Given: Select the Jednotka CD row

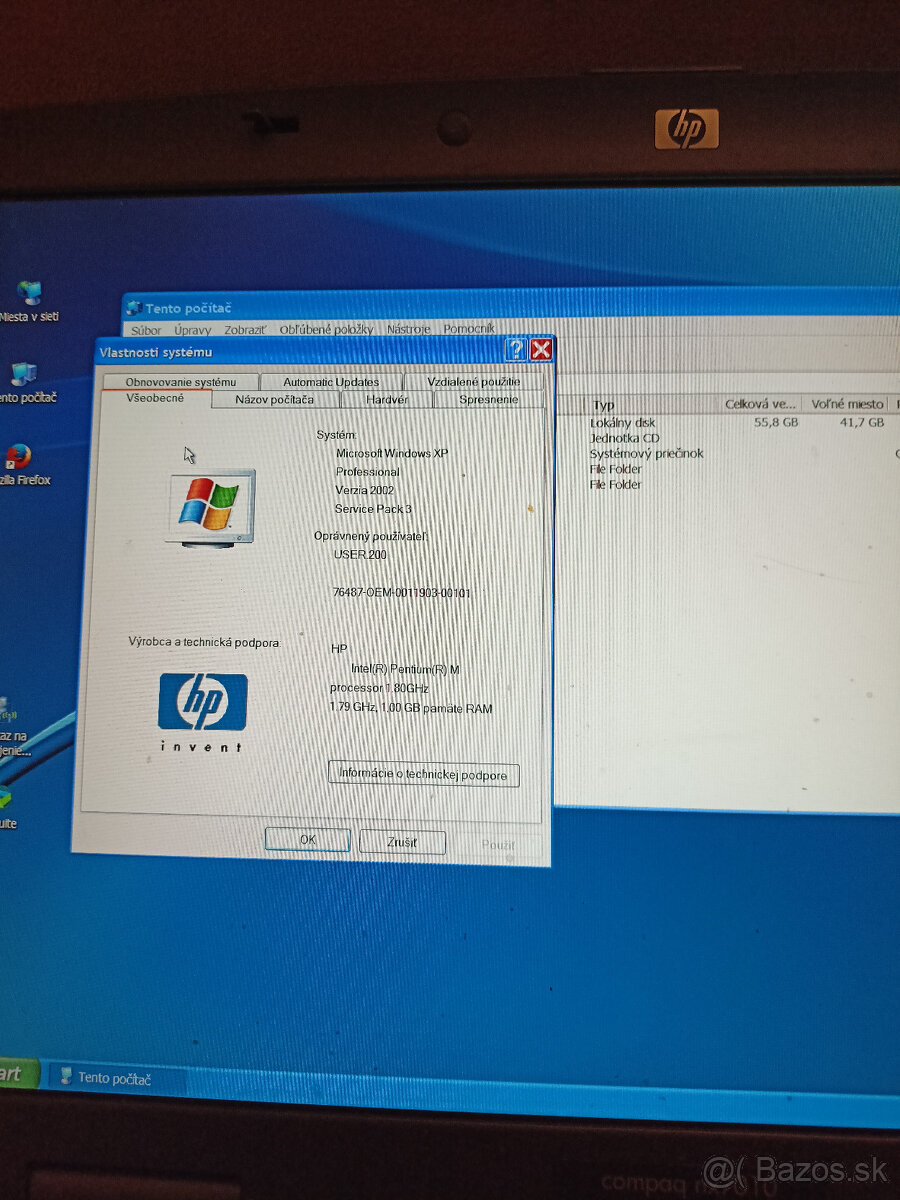Looking at the screenshot, I should click(x=624, y=438).
